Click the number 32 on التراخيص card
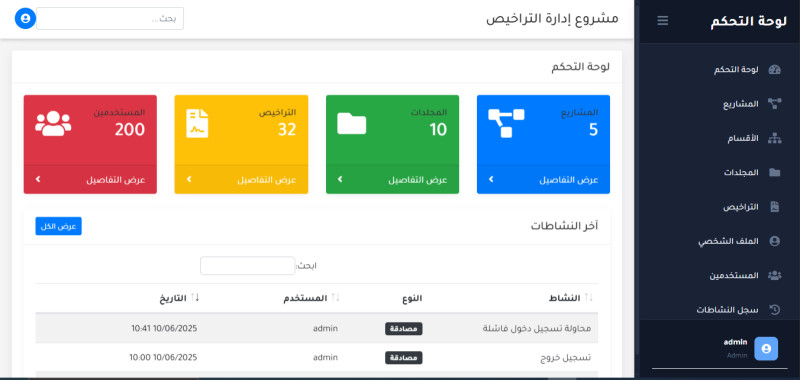The image size is (800, 380). click(287, 130)
